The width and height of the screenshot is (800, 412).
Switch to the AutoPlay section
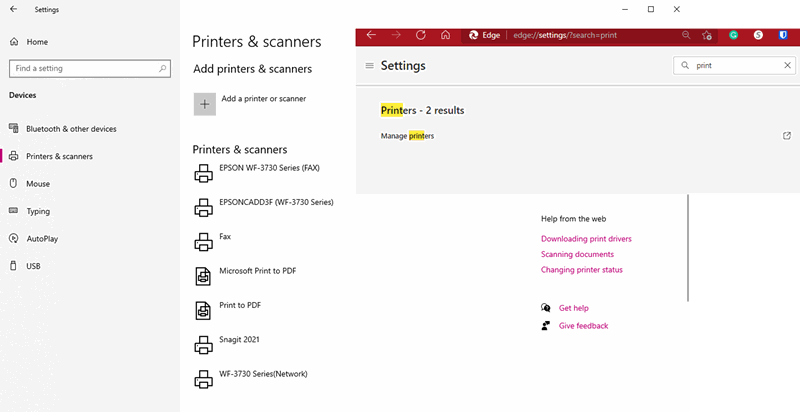tap(42, 239)
